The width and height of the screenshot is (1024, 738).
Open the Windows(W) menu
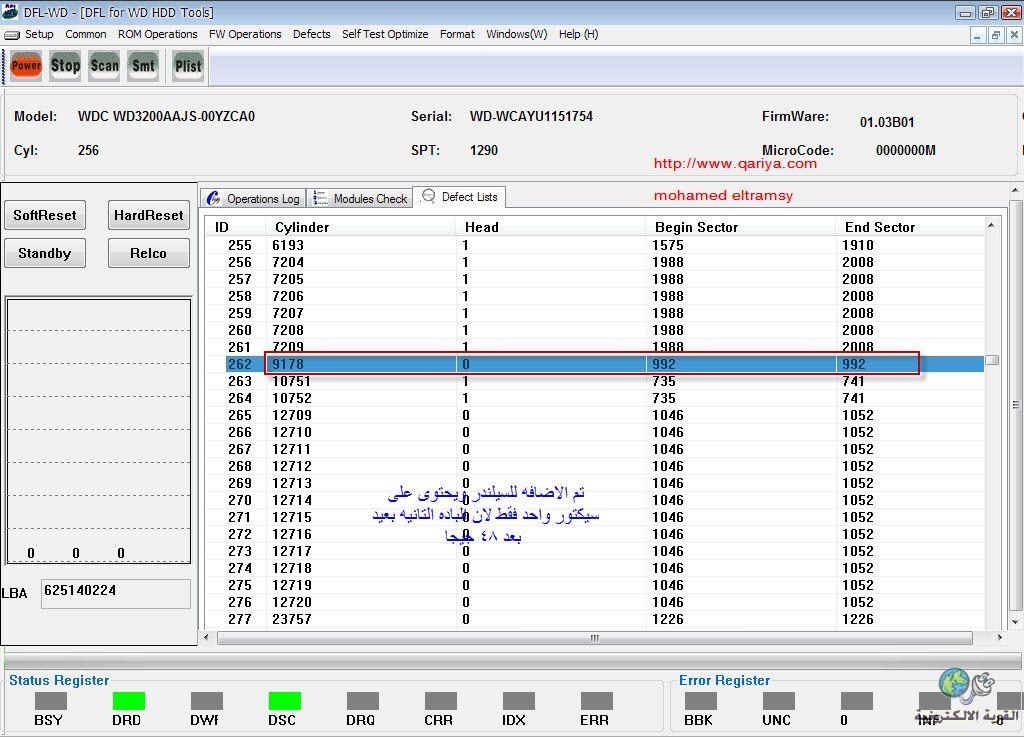(517, 34)
